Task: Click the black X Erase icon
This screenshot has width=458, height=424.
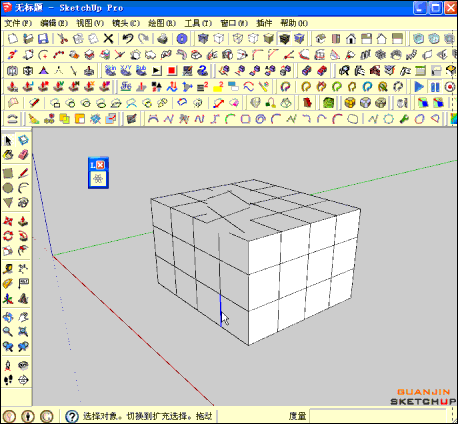Action: [108, 39]
